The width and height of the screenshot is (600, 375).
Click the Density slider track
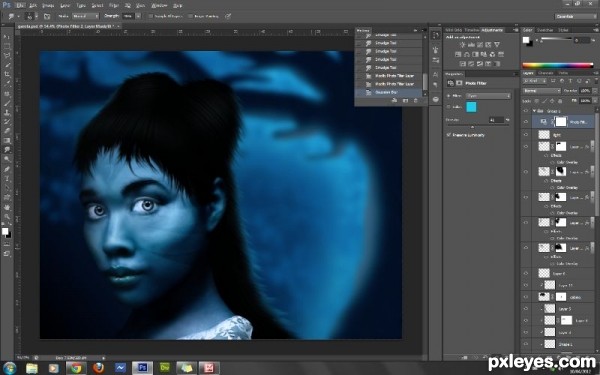click(x=478, y=126)
